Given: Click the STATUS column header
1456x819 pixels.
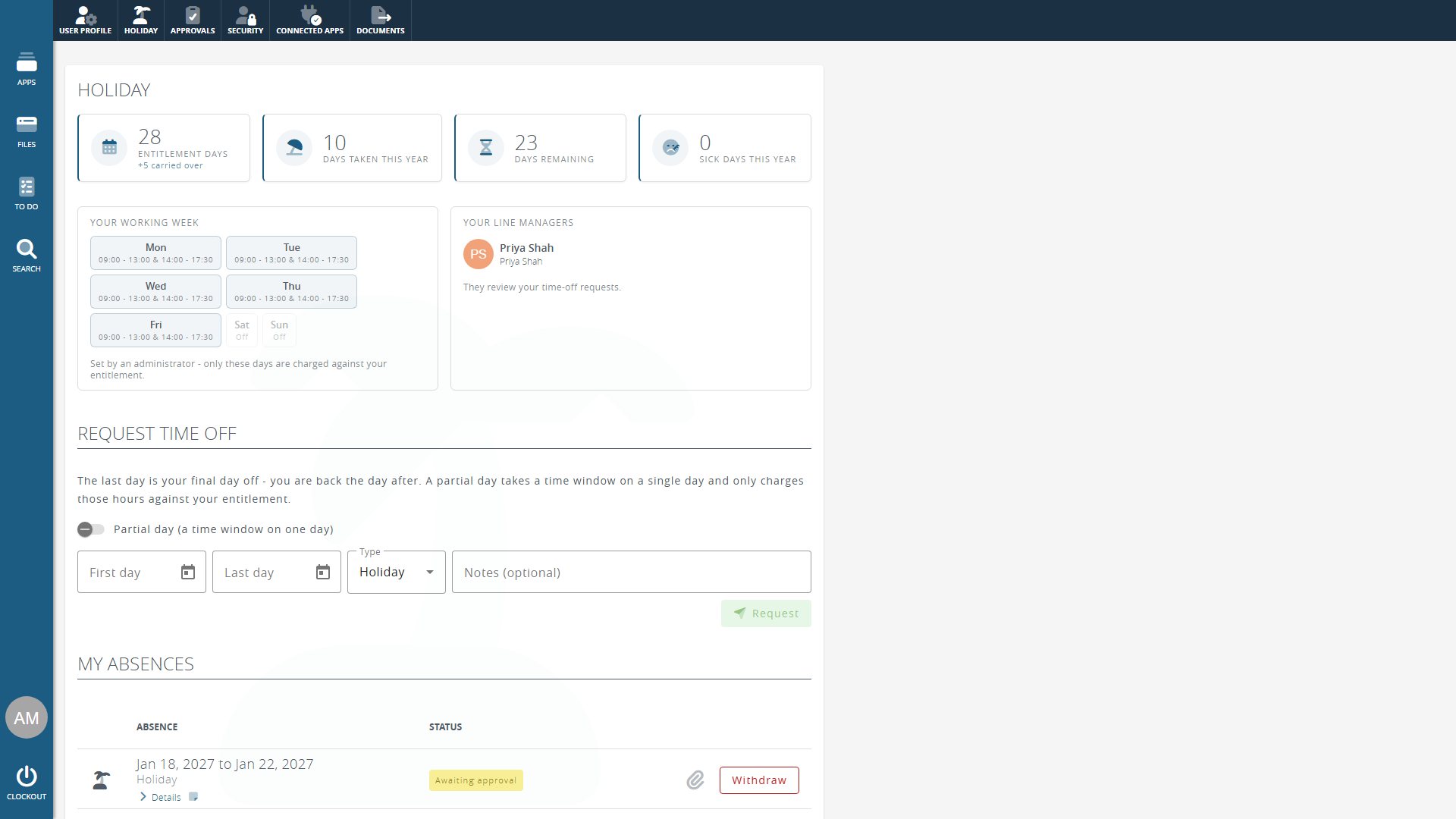Looking at the screenshot, I should pyautogui.click(x=445, y=726).
